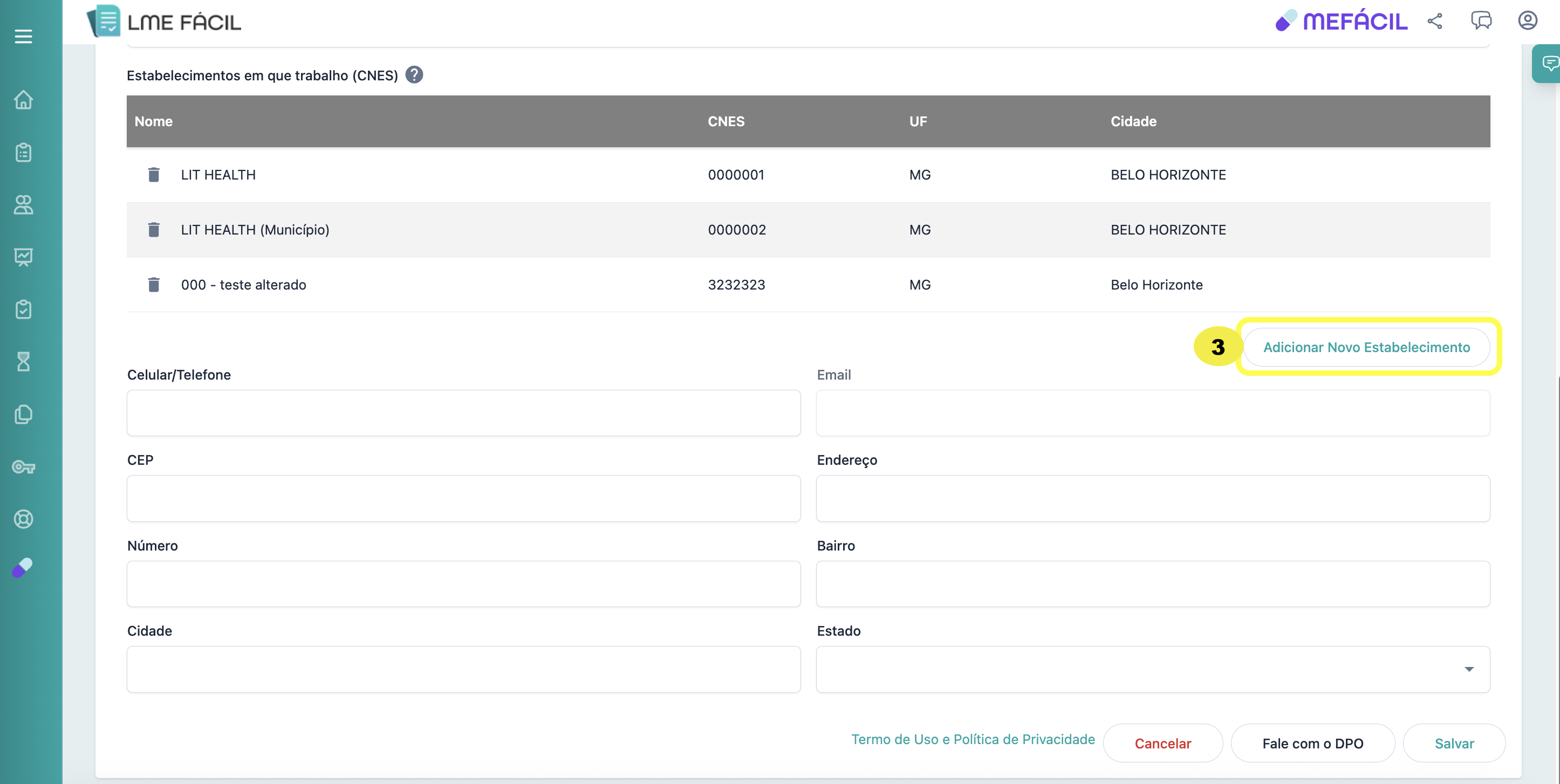Viewport: 1560px width, 784px height.
Task: Open the clipboard list sidebar icon
Action: 24,152
